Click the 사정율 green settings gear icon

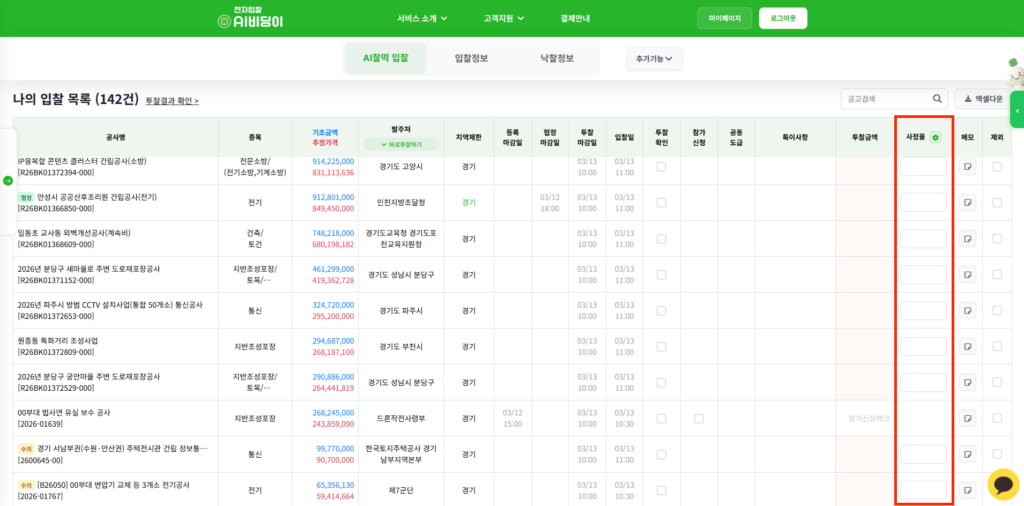pos(935,137)
